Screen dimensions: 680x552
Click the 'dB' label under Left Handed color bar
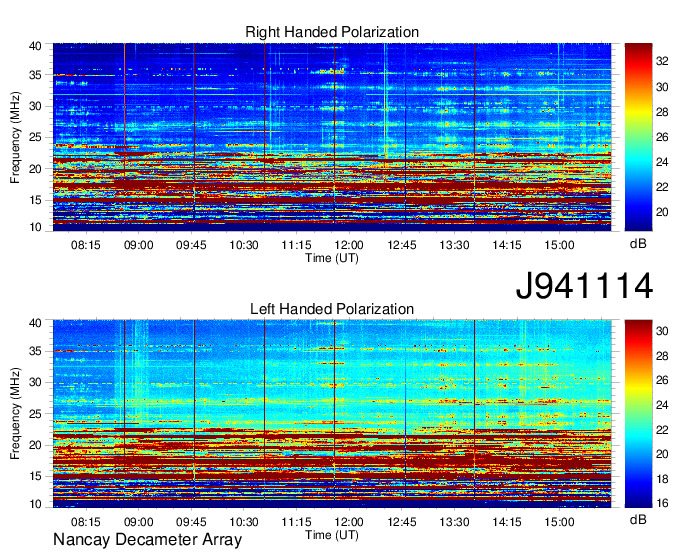[x=638, y=519]
